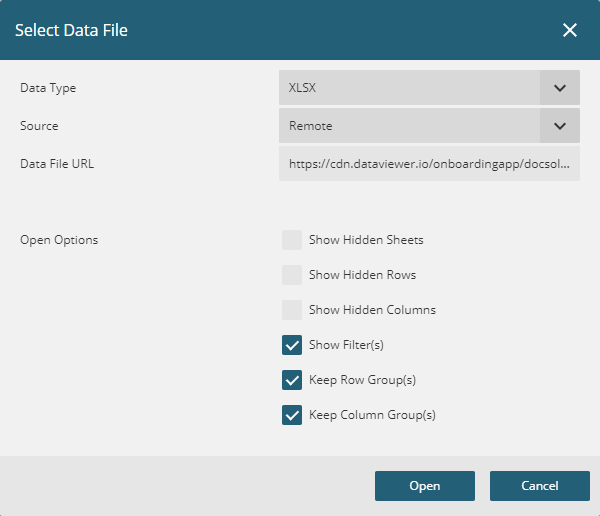This screenshot has width=600, height=516.
Task: Click the Source label
Action: (x=39, y=126)
